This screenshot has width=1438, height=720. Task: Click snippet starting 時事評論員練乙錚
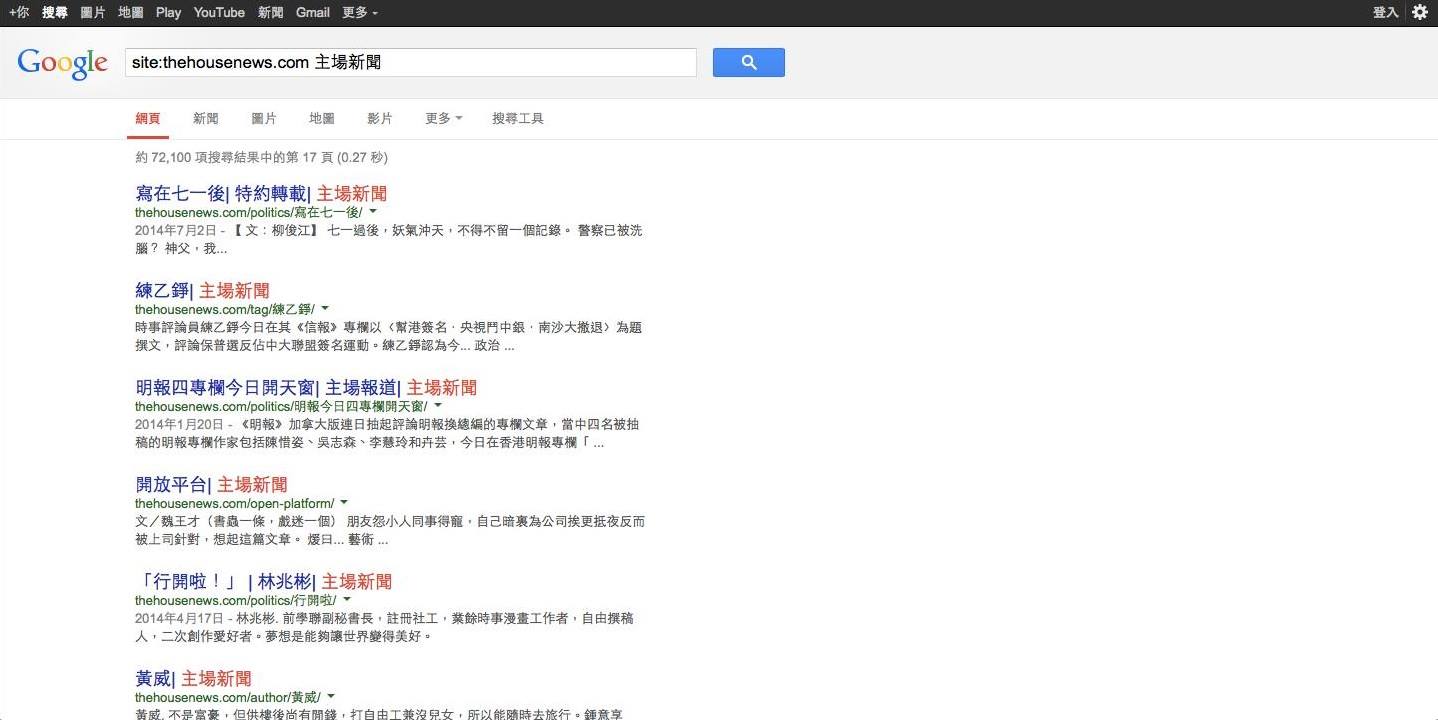click(389, 336)
